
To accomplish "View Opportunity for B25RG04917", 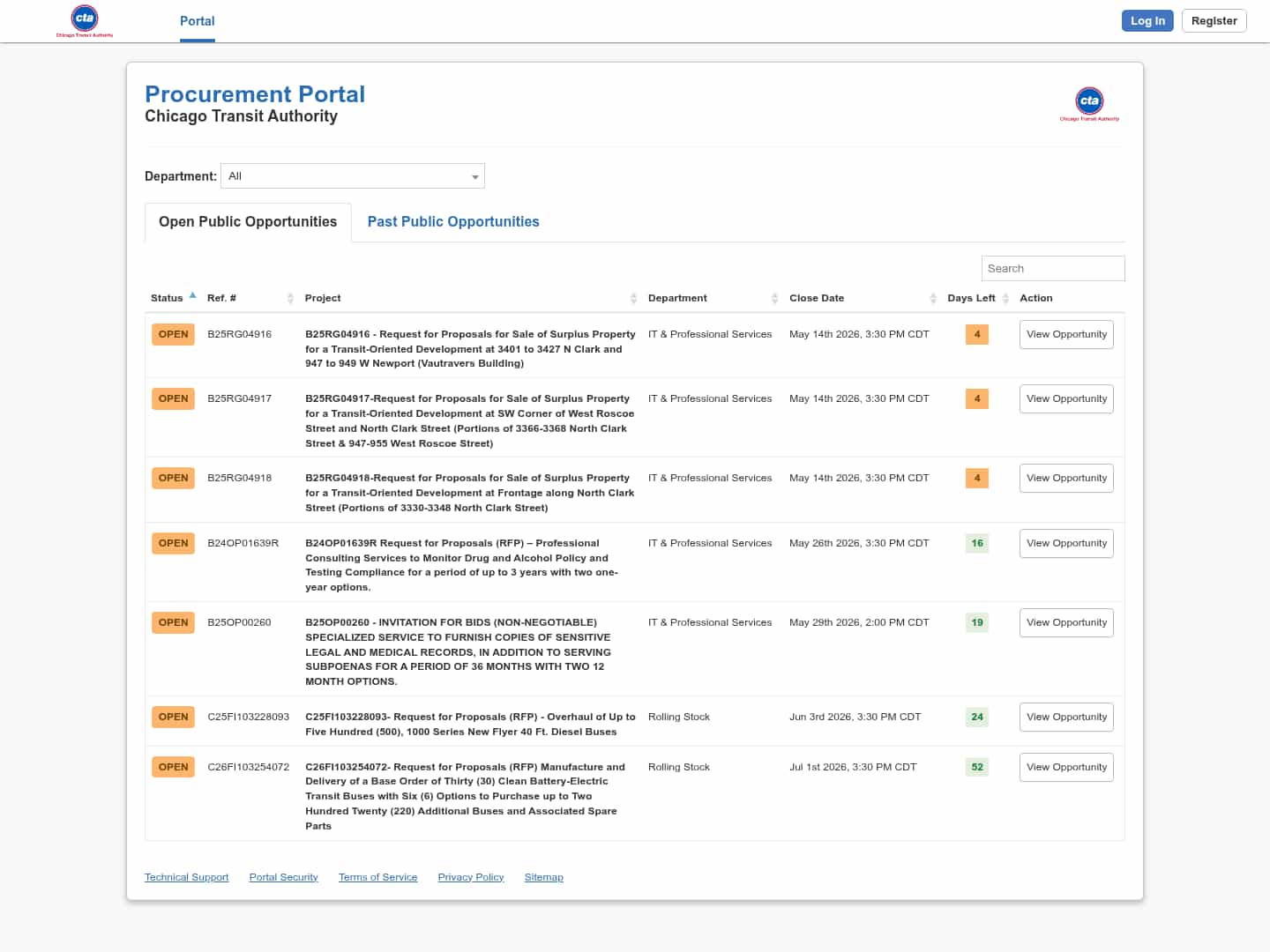I will click(x=1066, y=399).
